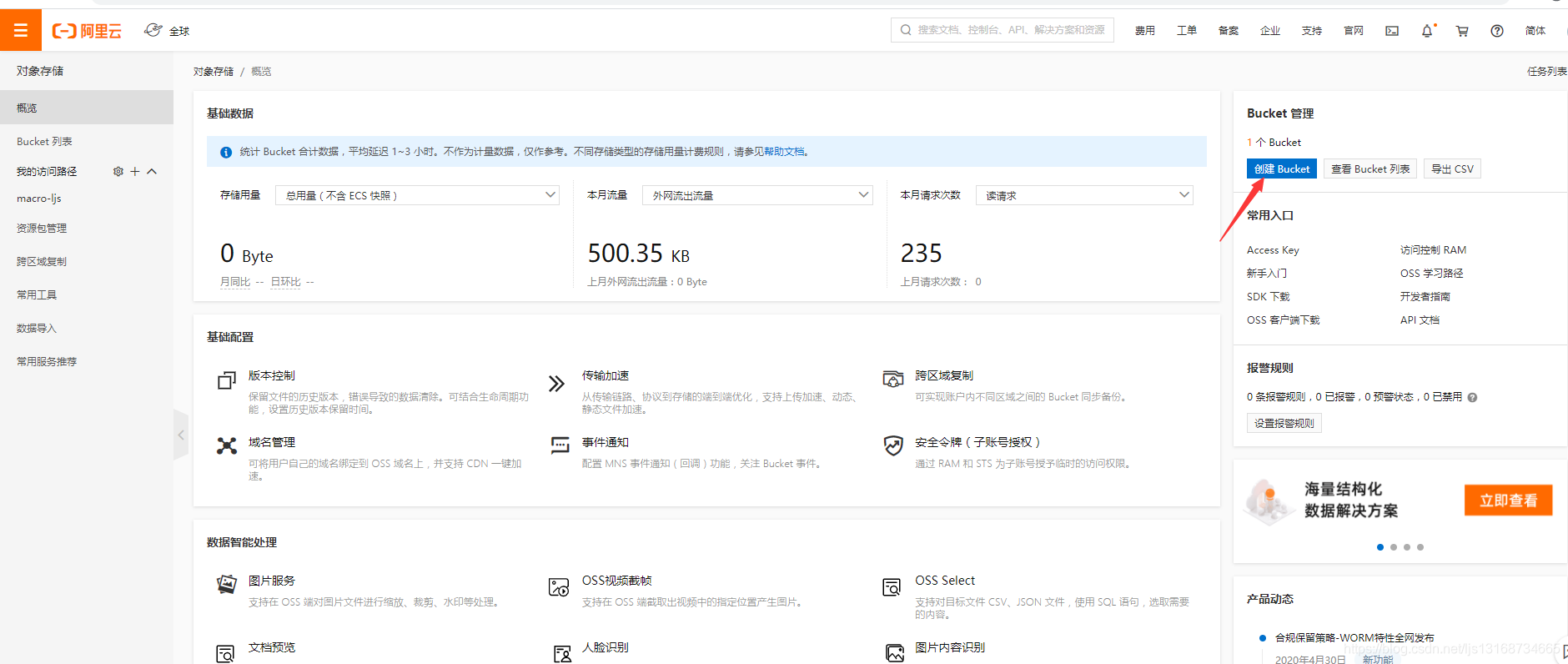Open the 费用 top menu

pos(1145,31)
